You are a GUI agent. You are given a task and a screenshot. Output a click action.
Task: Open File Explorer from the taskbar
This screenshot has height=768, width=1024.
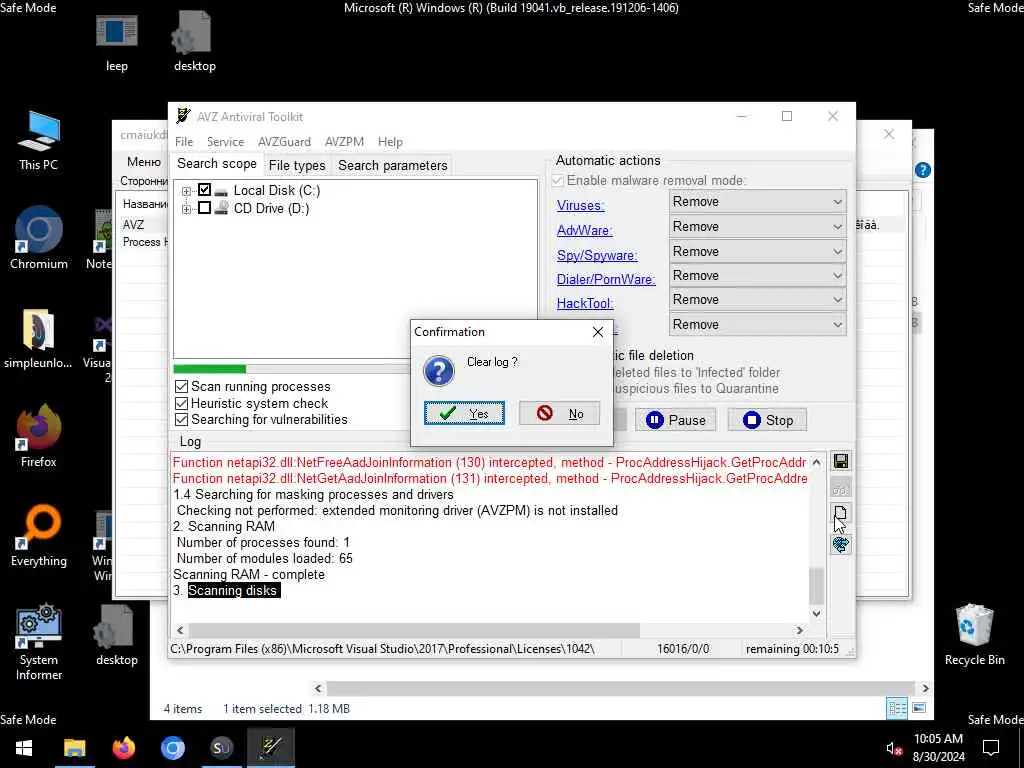pyautogui.click(x=74, y=747)
